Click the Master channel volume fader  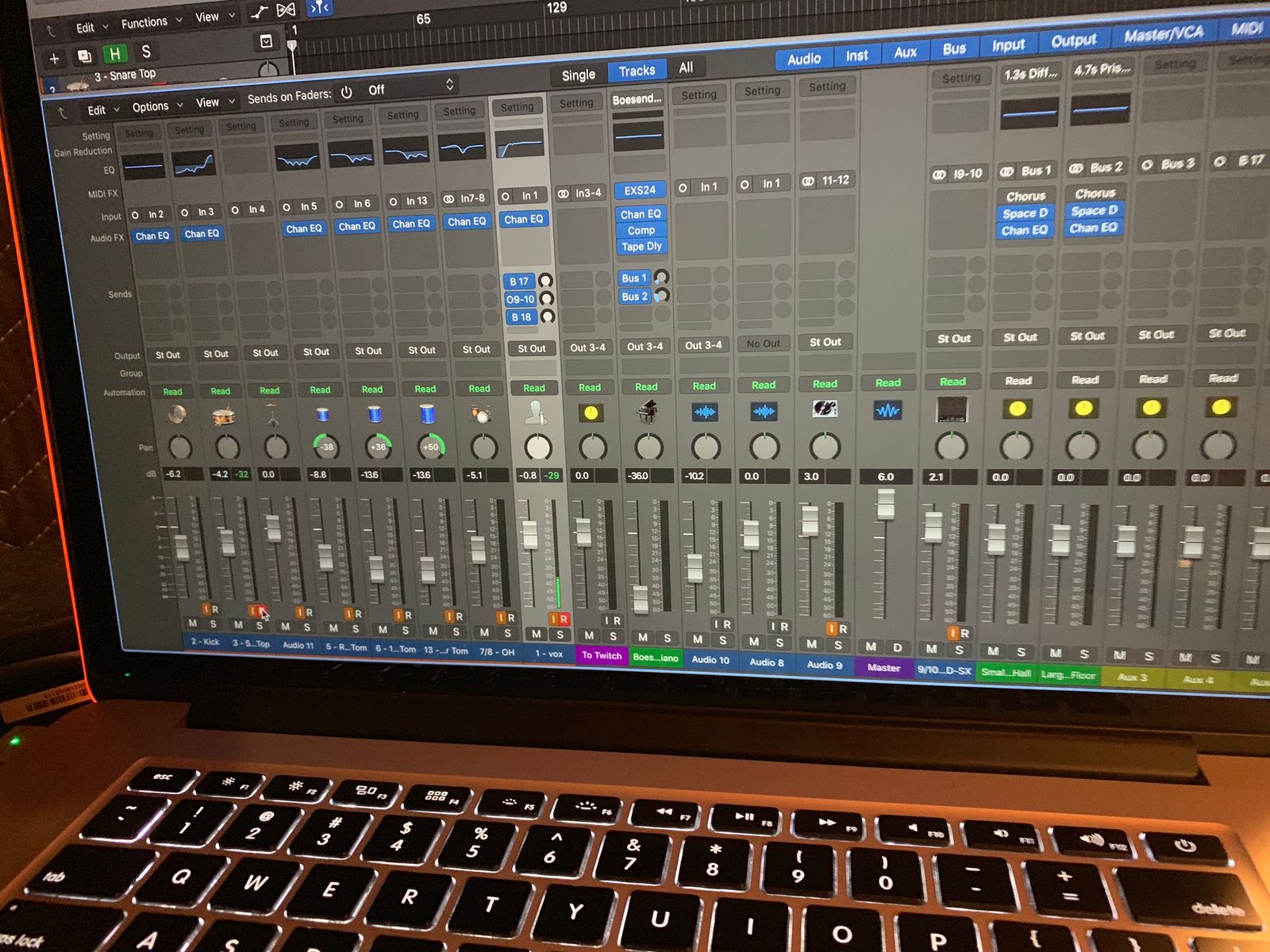click(886, 505)
